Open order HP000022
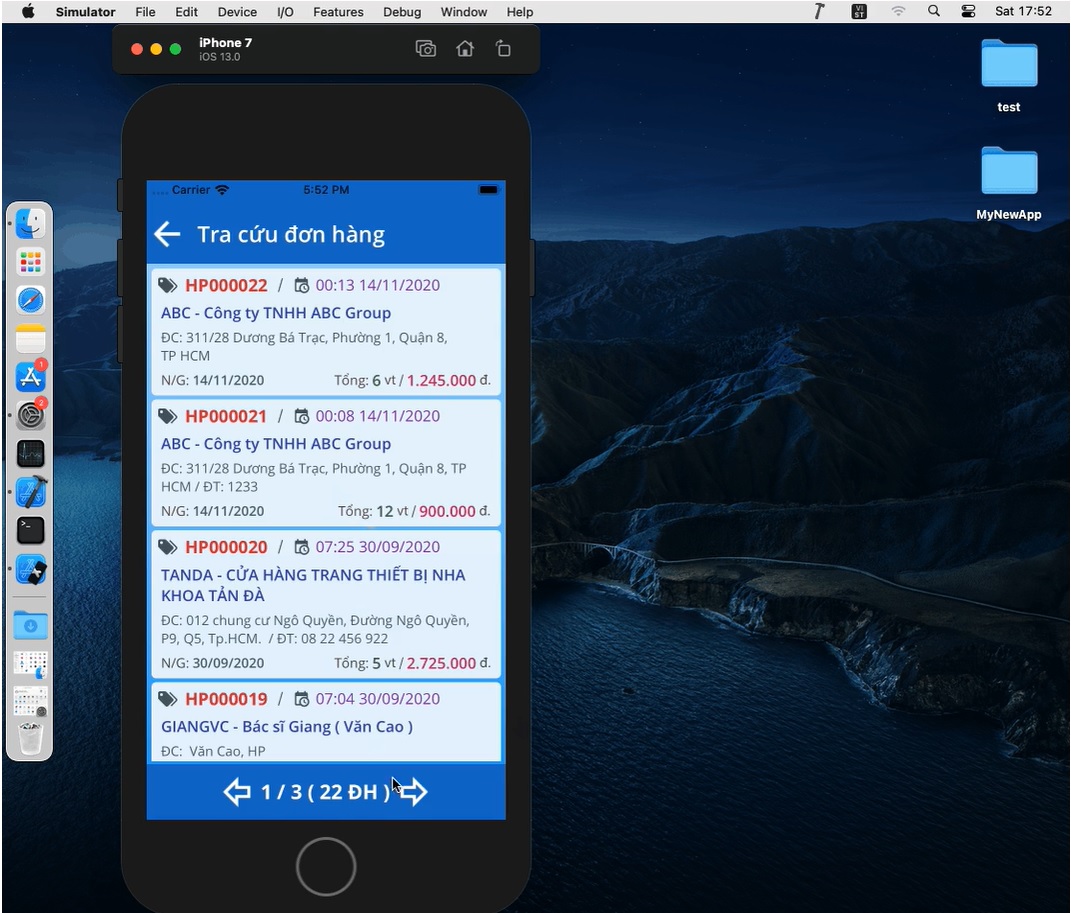 pyautogui.click(x=325, y=331)
